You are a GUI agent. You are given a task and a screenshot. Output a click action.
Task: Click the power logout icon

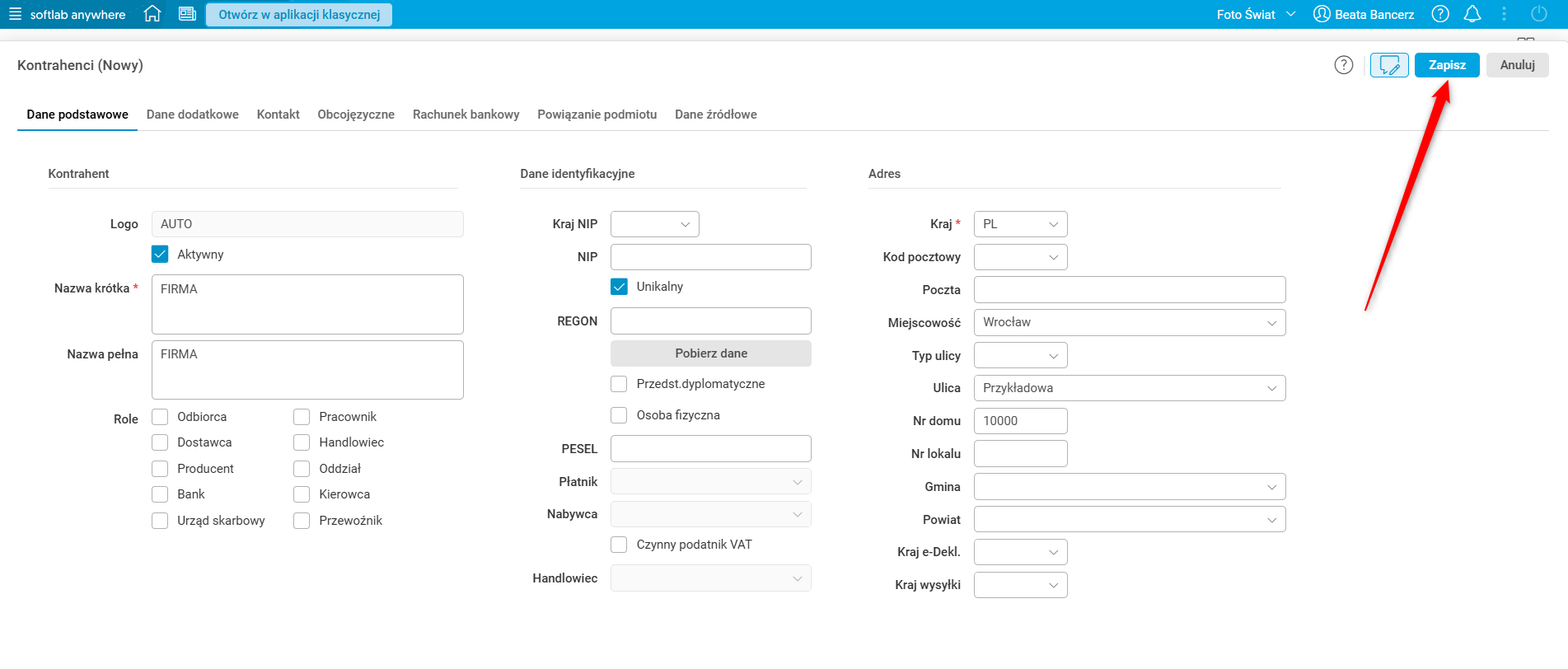(x=1538, y=14)
